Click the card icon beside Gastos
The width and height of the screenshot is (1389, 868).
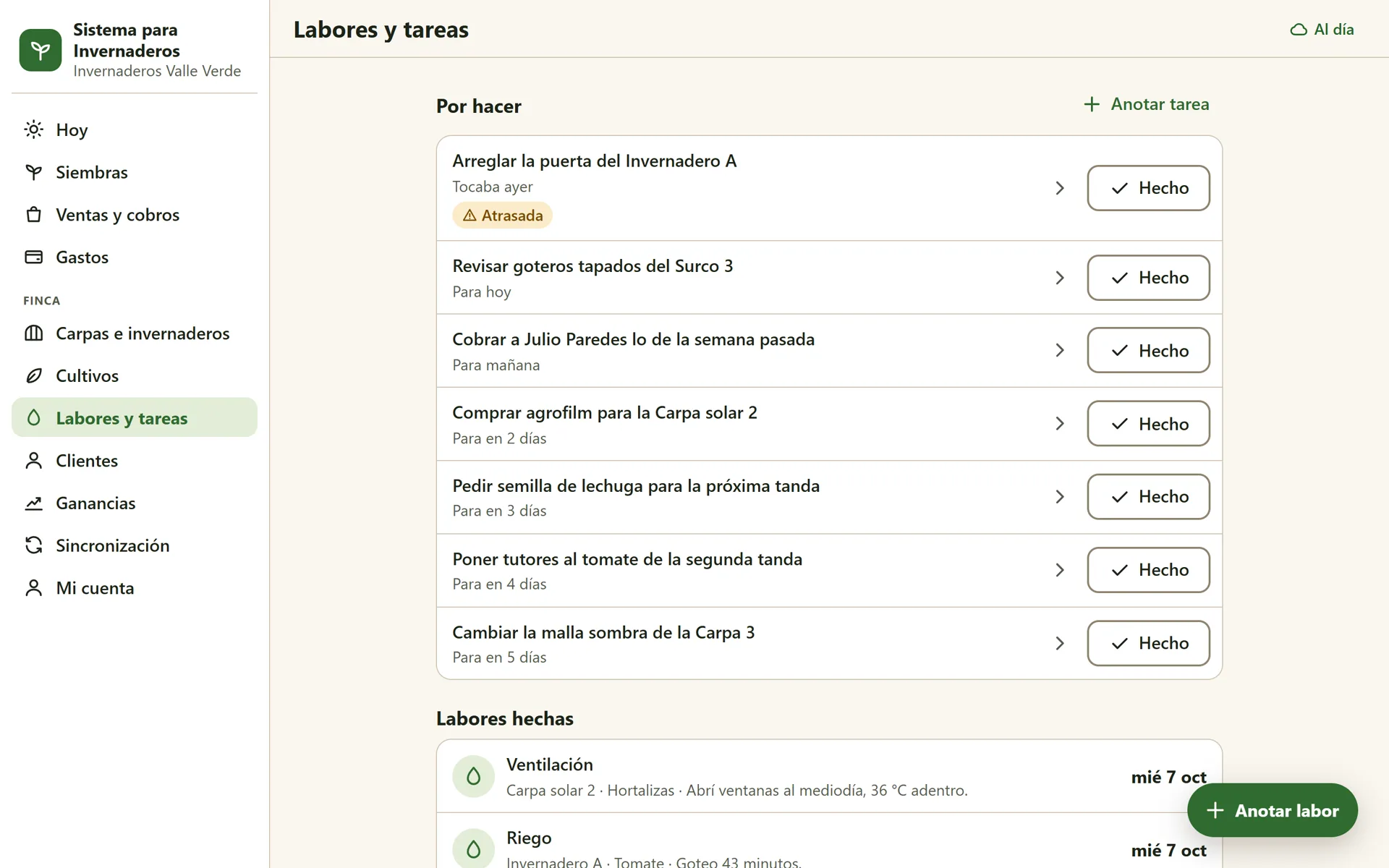click(33, 257)
